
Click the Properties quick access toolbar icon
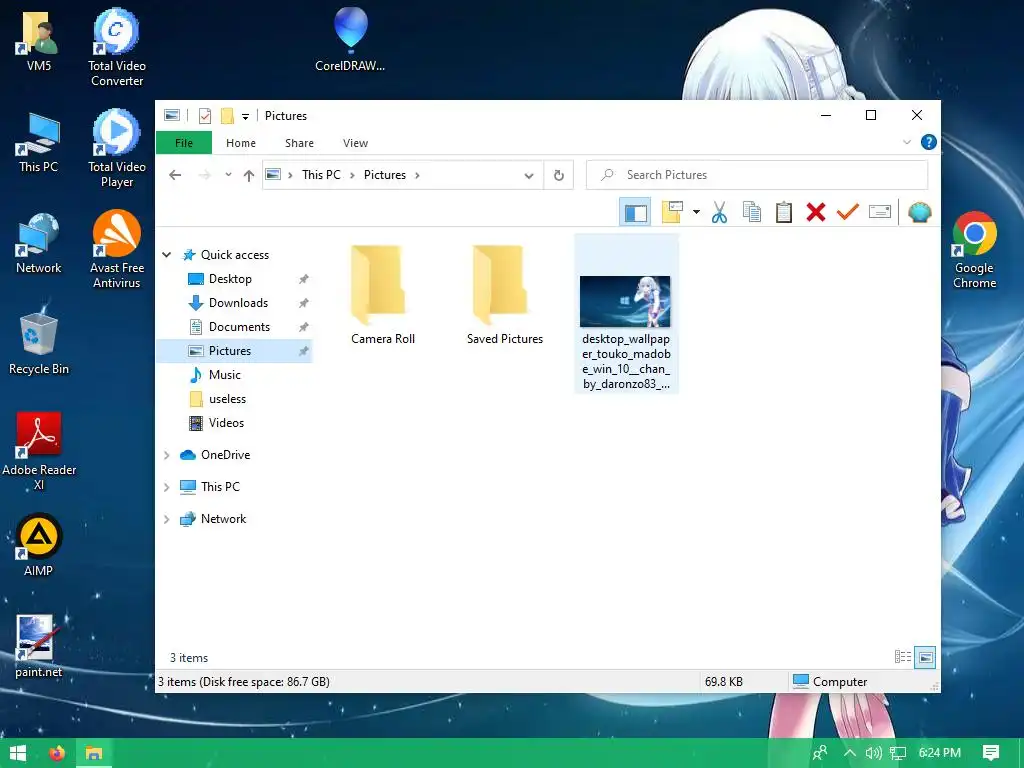(x=204, y=116)
